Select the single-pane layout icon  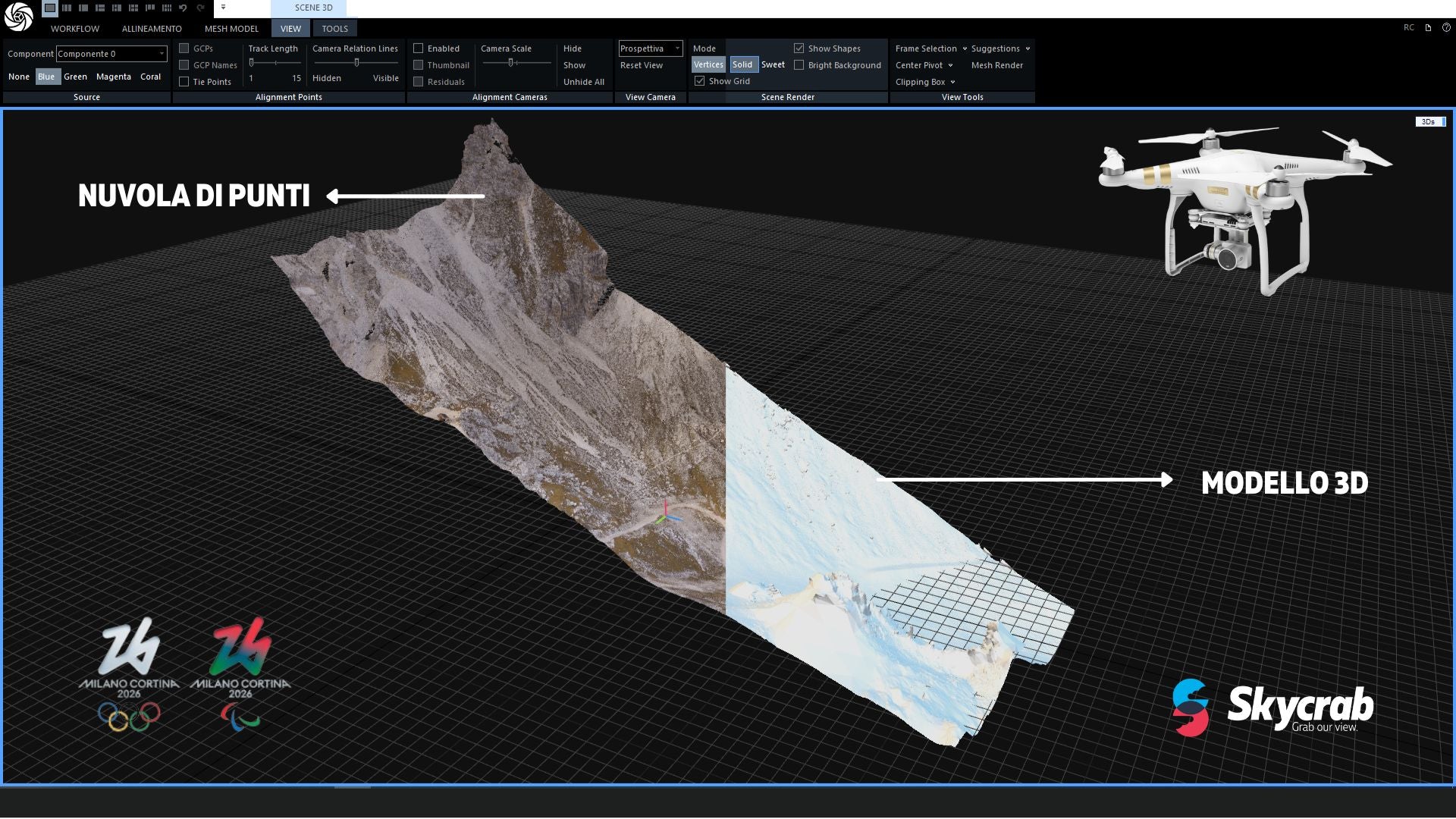click(49, 8)
